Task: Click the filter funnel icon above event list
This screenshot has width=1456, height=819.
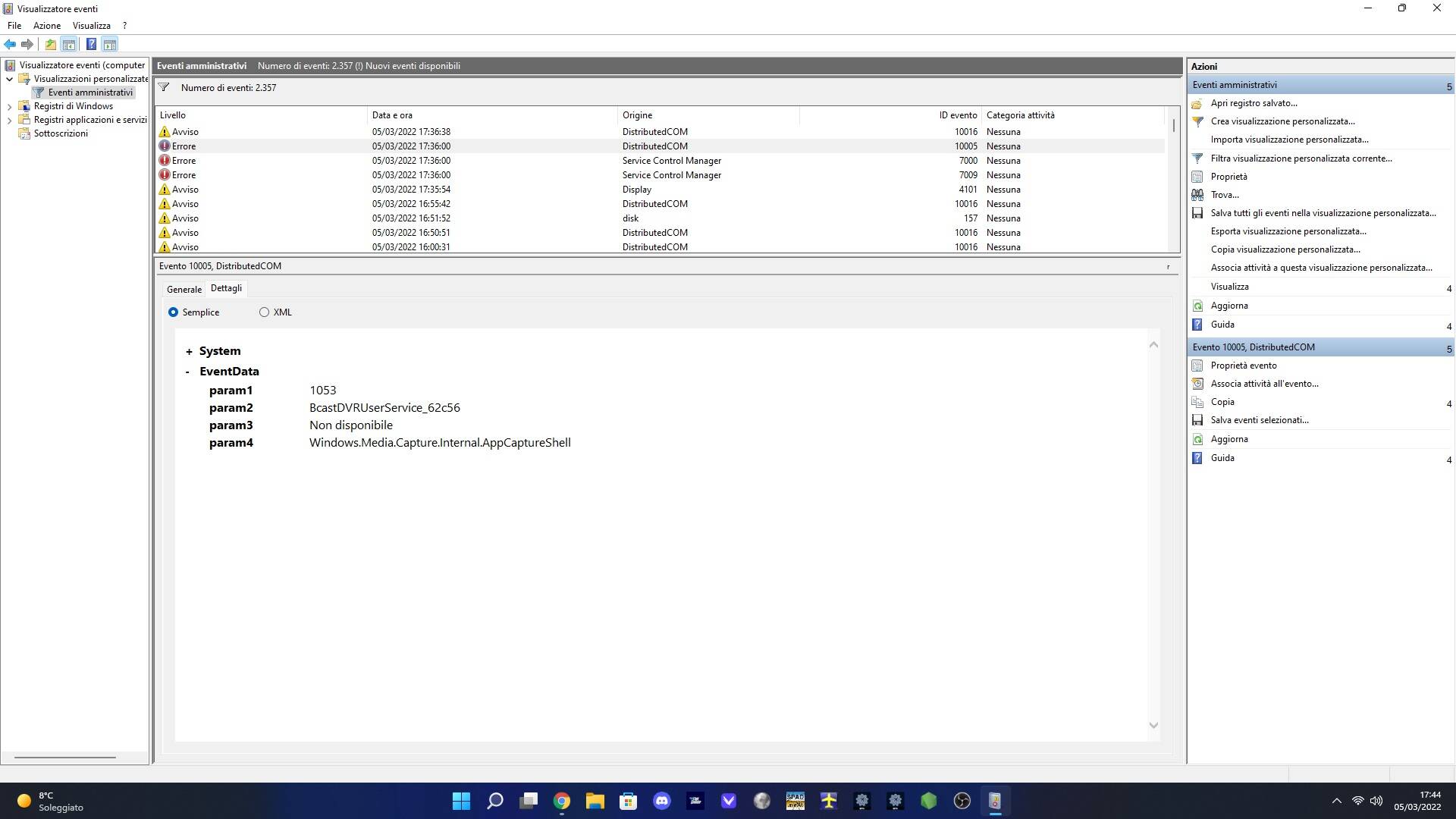Action: coord(164,87)
